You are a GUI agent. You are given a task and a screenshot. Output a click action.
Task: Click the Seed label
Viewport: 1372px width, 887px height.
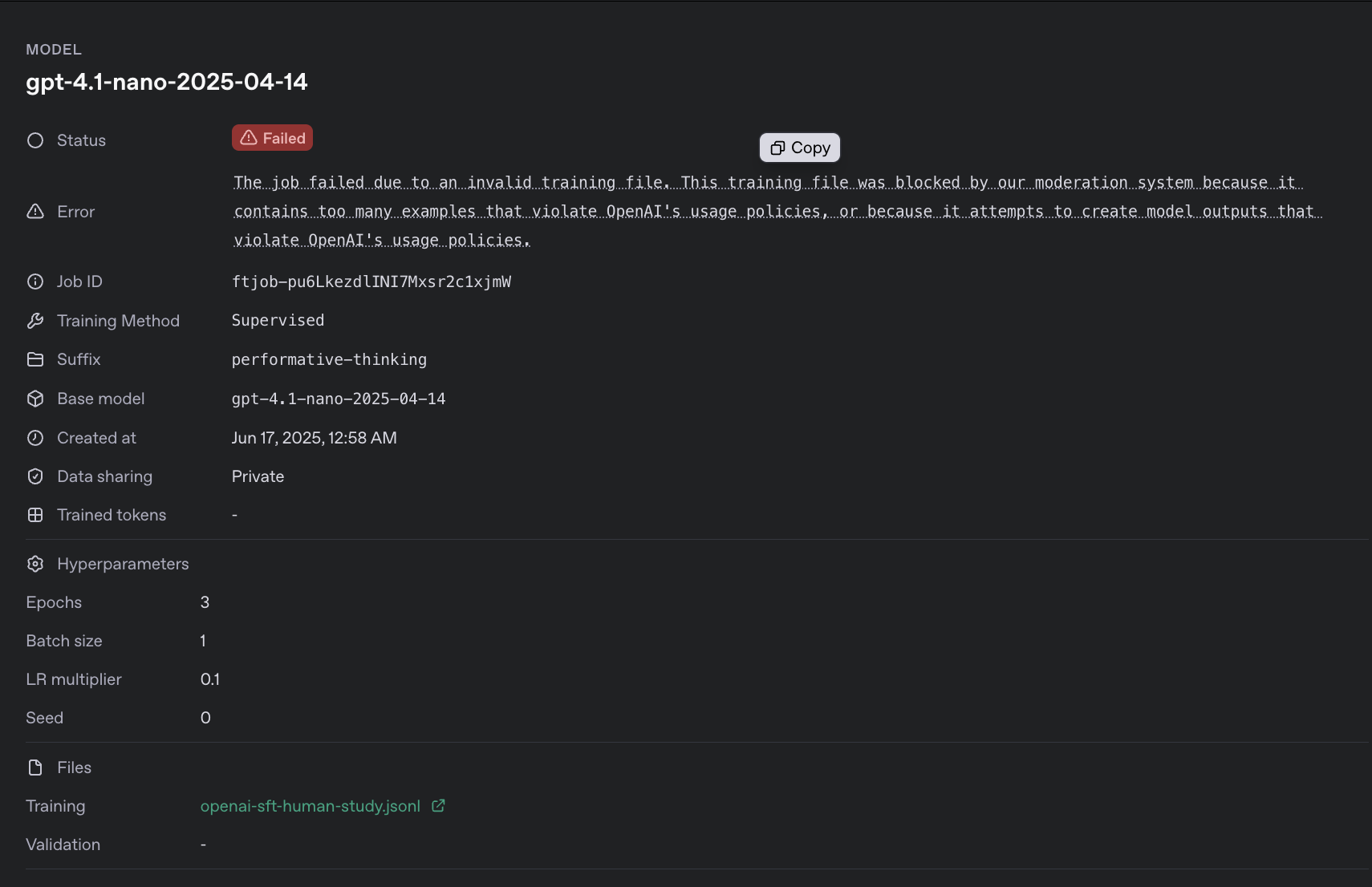coord(44,718)
